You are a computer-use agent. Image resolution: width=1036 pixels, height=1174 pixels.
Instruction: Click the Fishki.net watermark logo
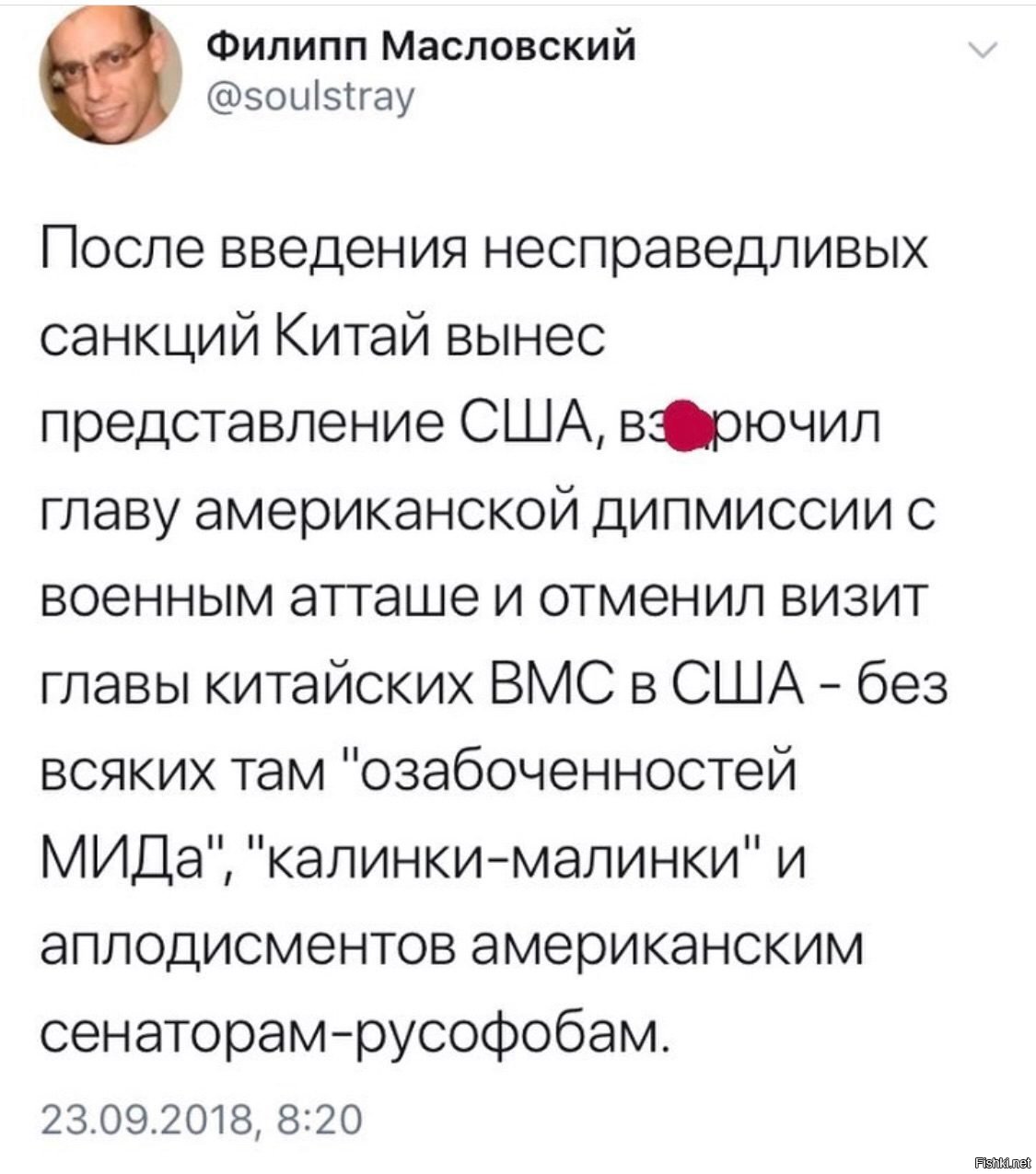1002,1162
